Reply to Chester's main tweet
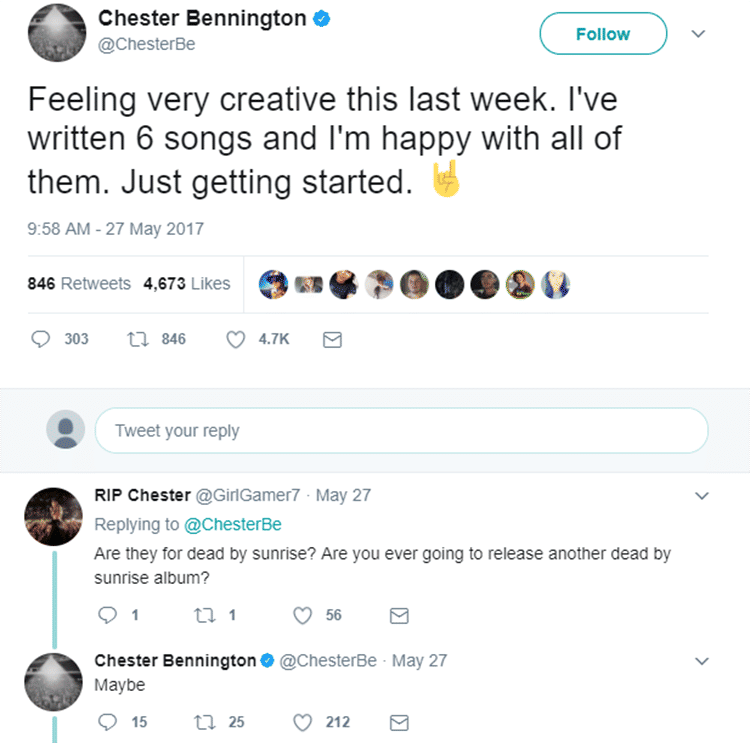Screen dimensions: 750x743 [x=42, y=340]
